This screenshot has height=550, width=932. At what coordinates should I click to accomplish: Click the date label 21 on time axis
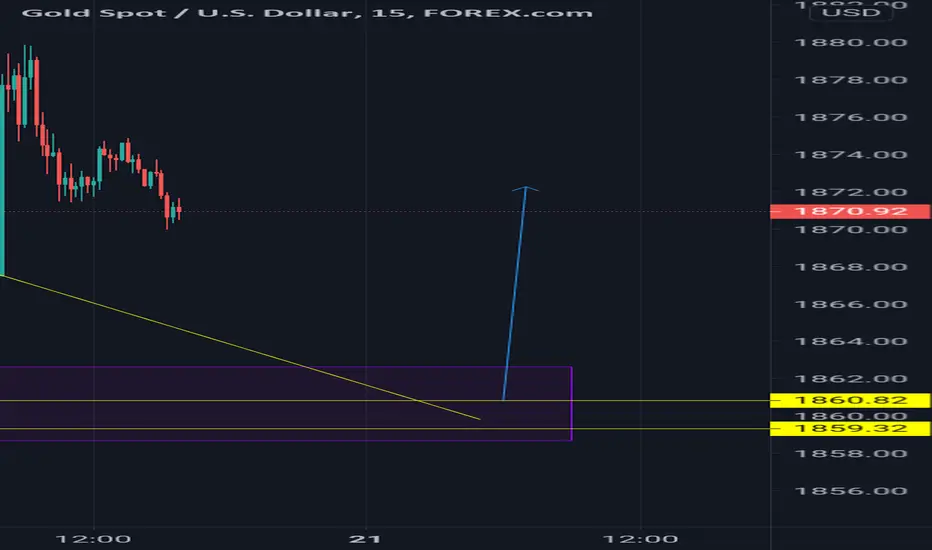(x=365, y=539)
